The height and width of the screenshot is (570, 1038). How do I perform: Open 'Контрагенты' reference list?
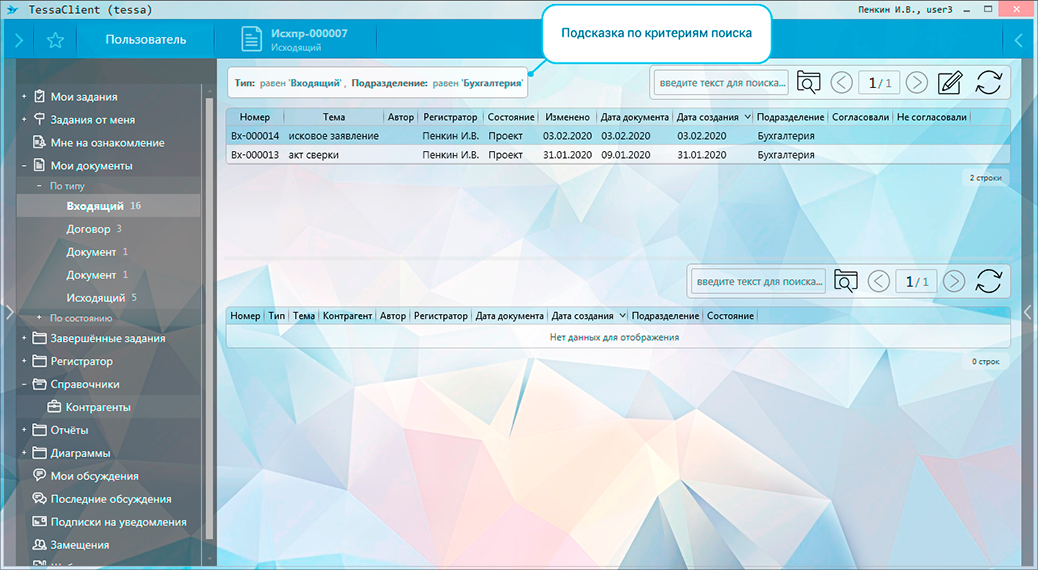pos(98,407)
